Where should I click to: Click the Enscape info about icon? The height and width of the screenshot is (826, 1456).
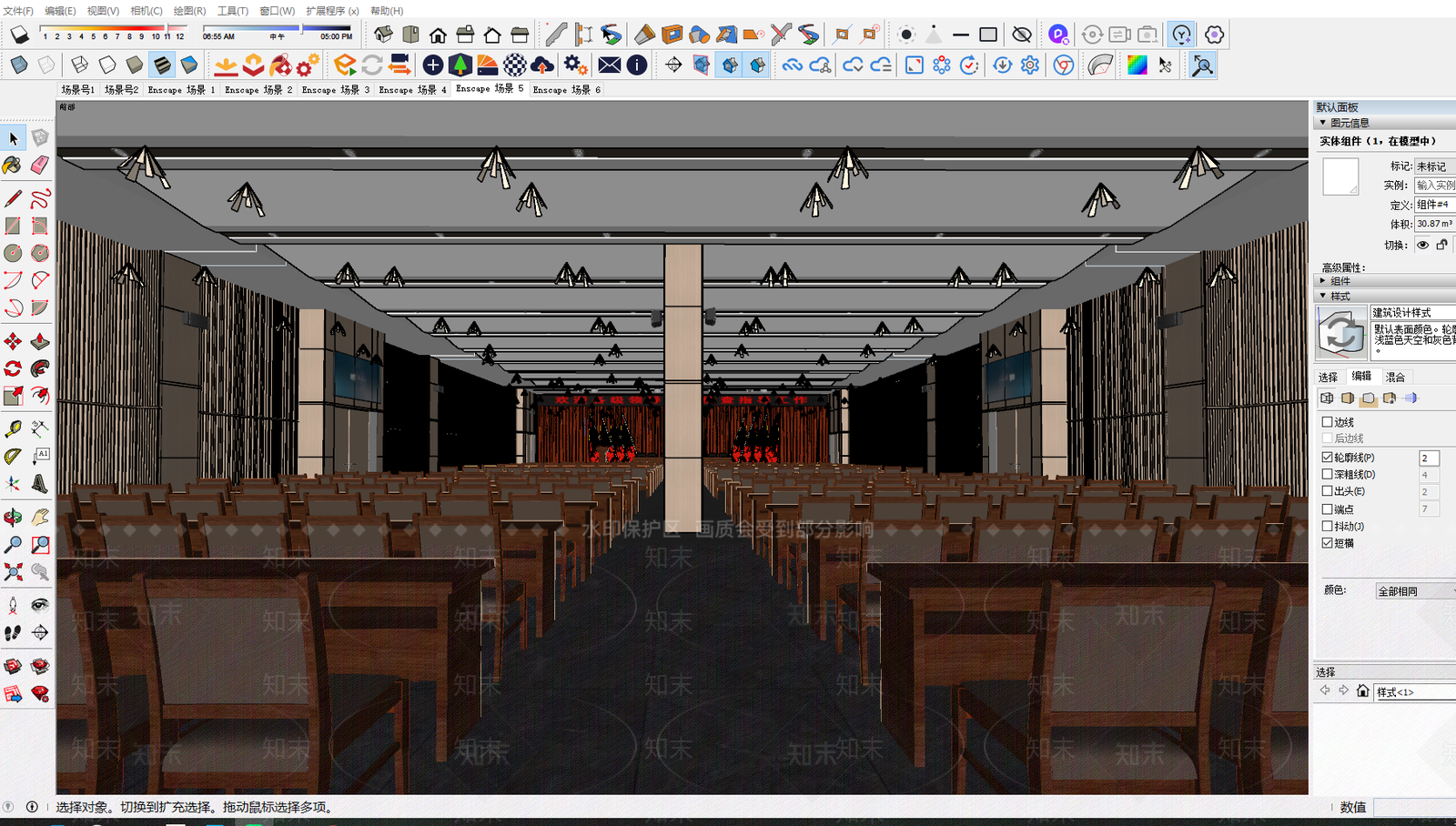(x=637, y=65)
